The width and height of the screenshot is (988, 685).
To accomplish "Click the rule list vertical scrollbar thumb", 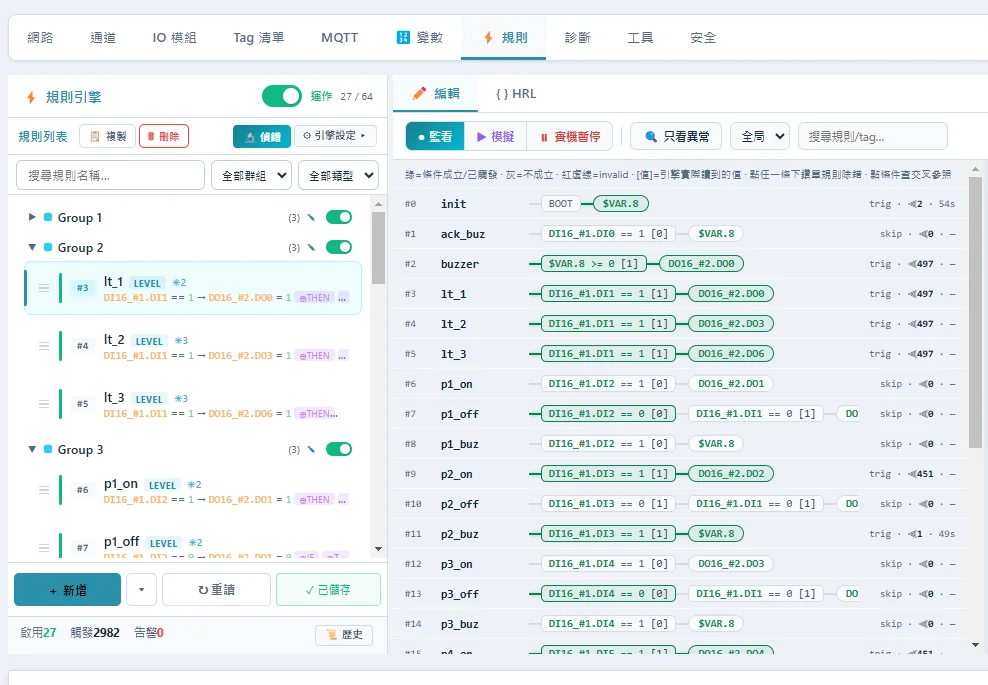I will tap(378, 248).
